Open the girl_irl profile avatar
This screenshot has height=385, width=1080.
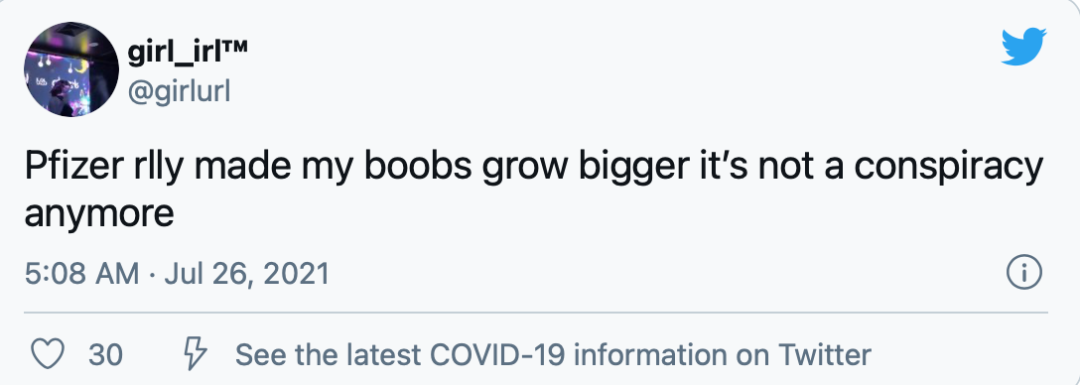[x=72, y=69]
